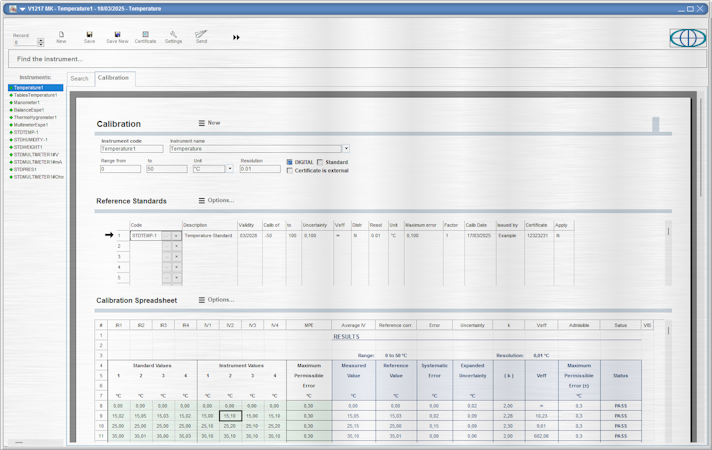Toggle the Standard checkbox

point(320,162)
